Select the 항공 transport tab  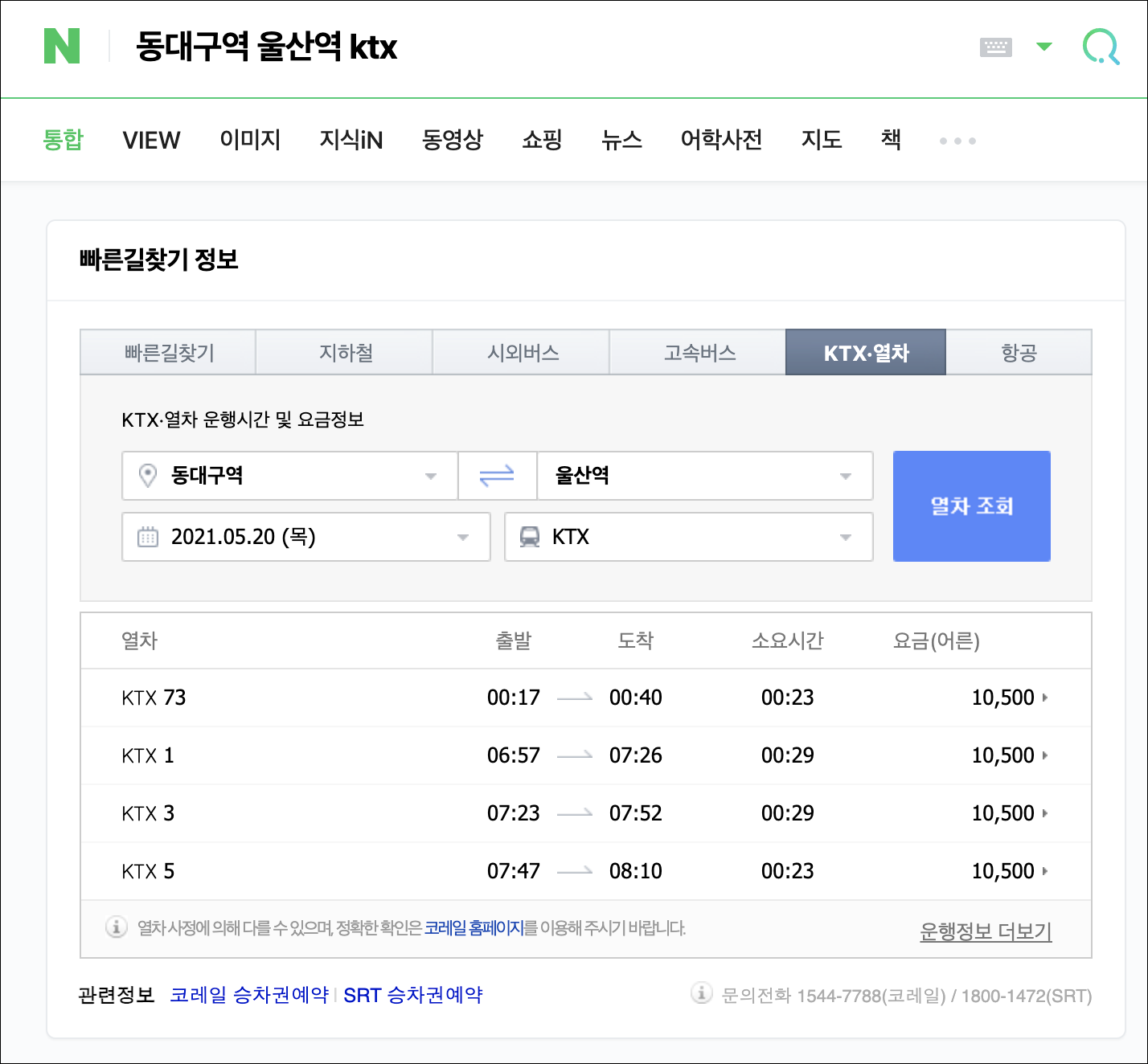point(1019,352)
